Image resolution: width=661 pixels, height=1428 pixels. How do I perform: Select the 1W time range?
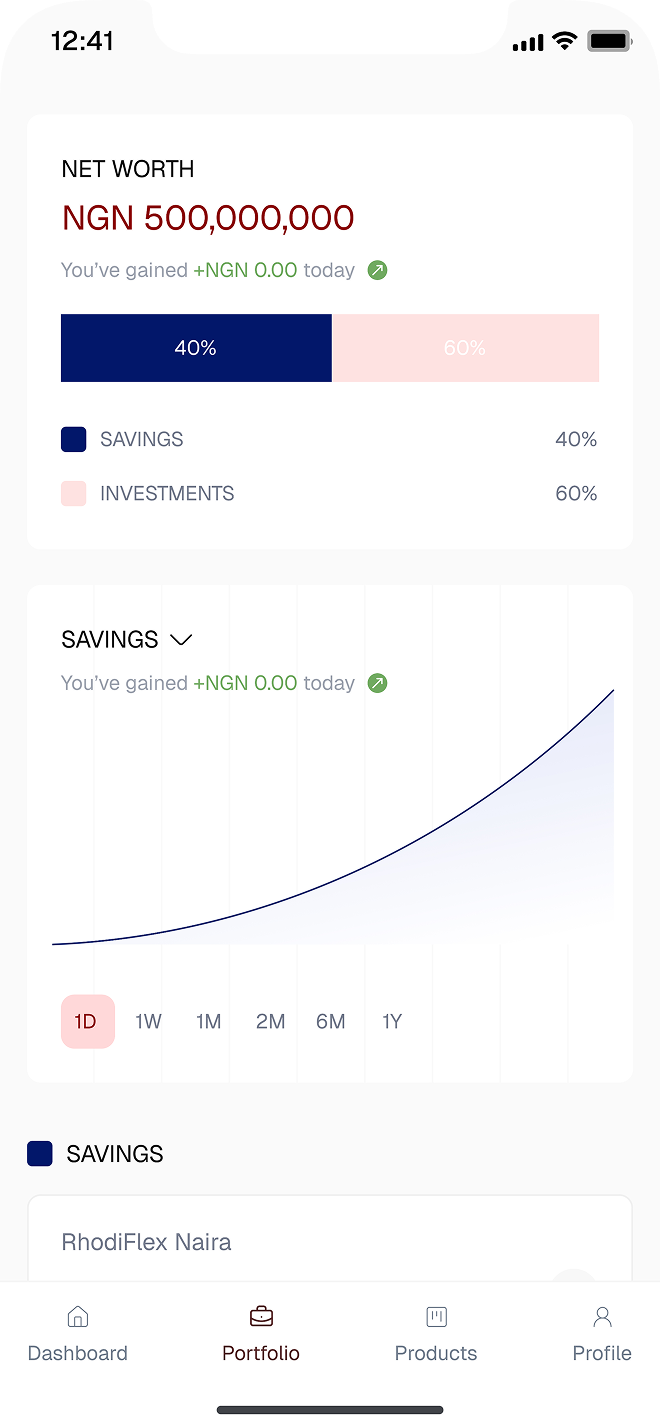point(148,1021)
